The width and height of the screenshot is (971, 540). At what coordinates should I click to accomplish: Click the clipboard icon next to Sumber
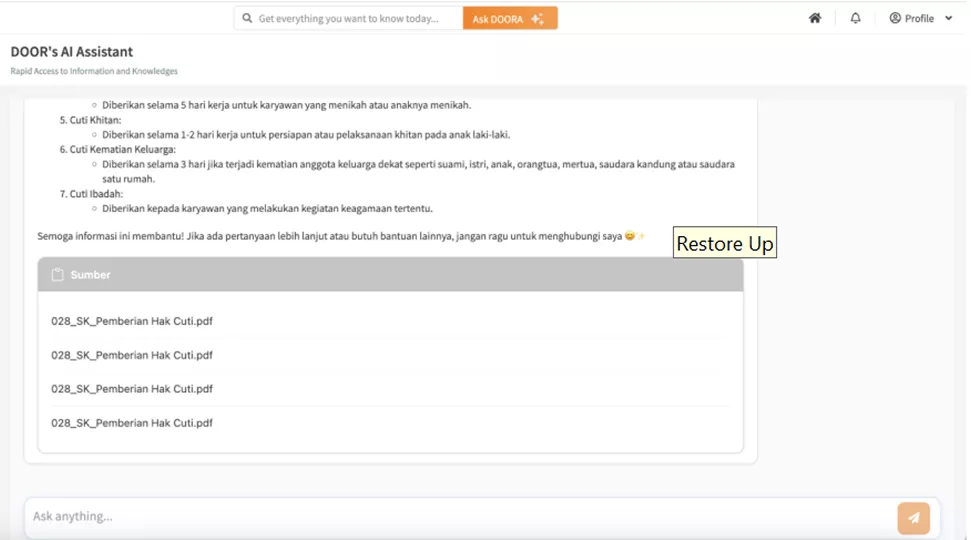click(x=58, y=275)
